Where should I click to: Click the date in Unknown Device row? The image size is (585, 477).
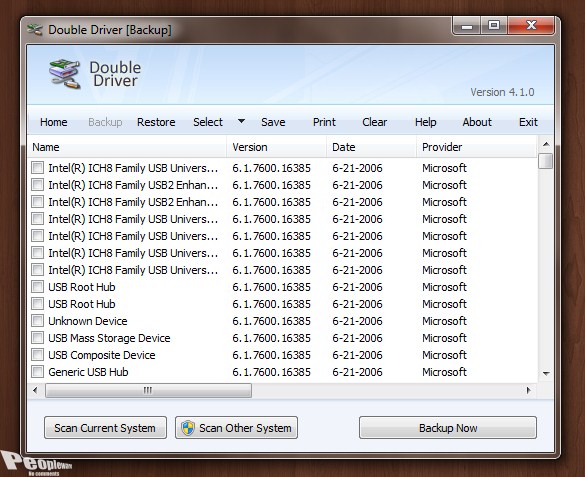point(357,321)
